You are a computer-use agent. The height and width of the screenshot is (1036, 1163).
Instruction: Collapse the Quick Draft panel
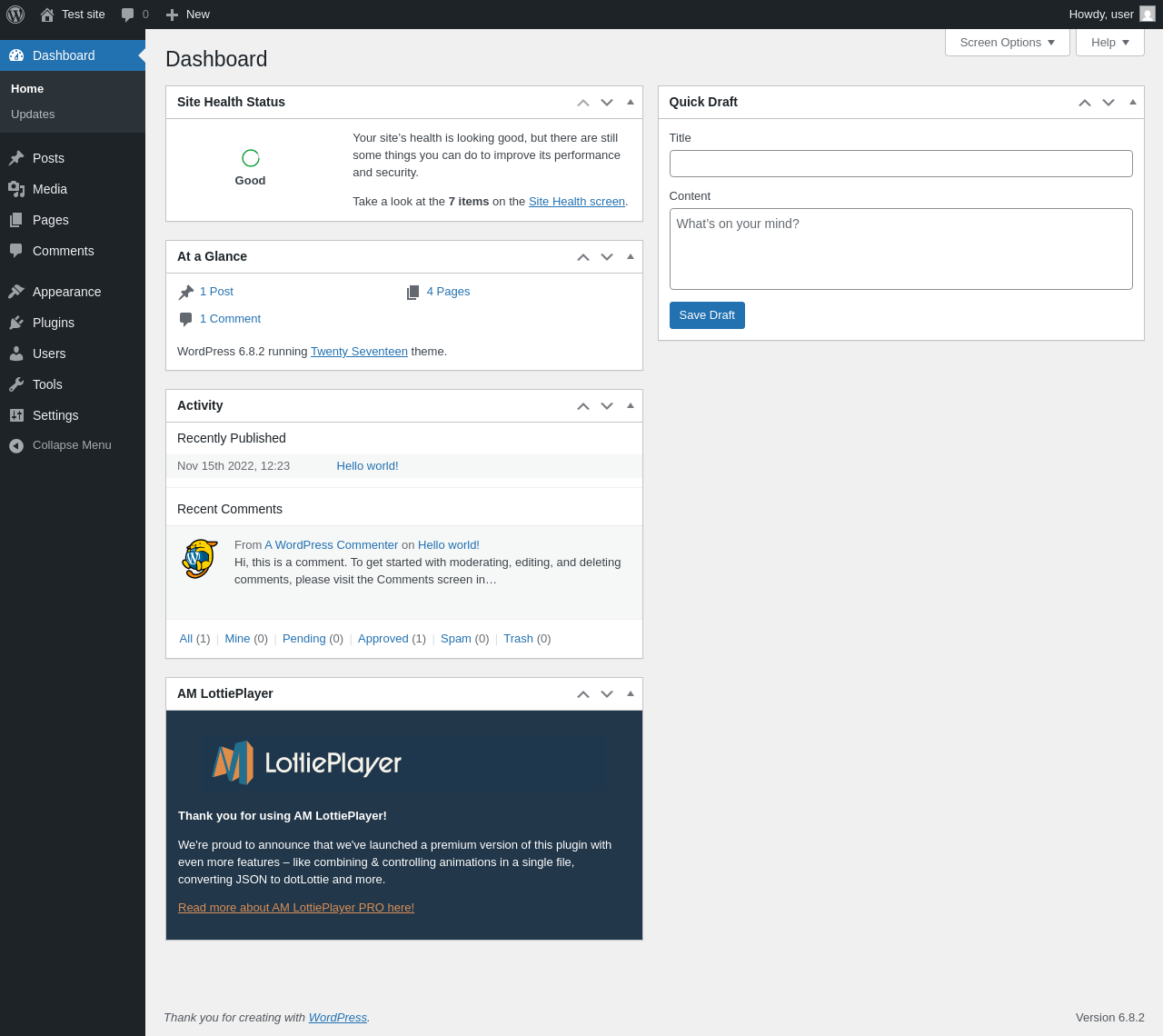(x=1133, y=102)
